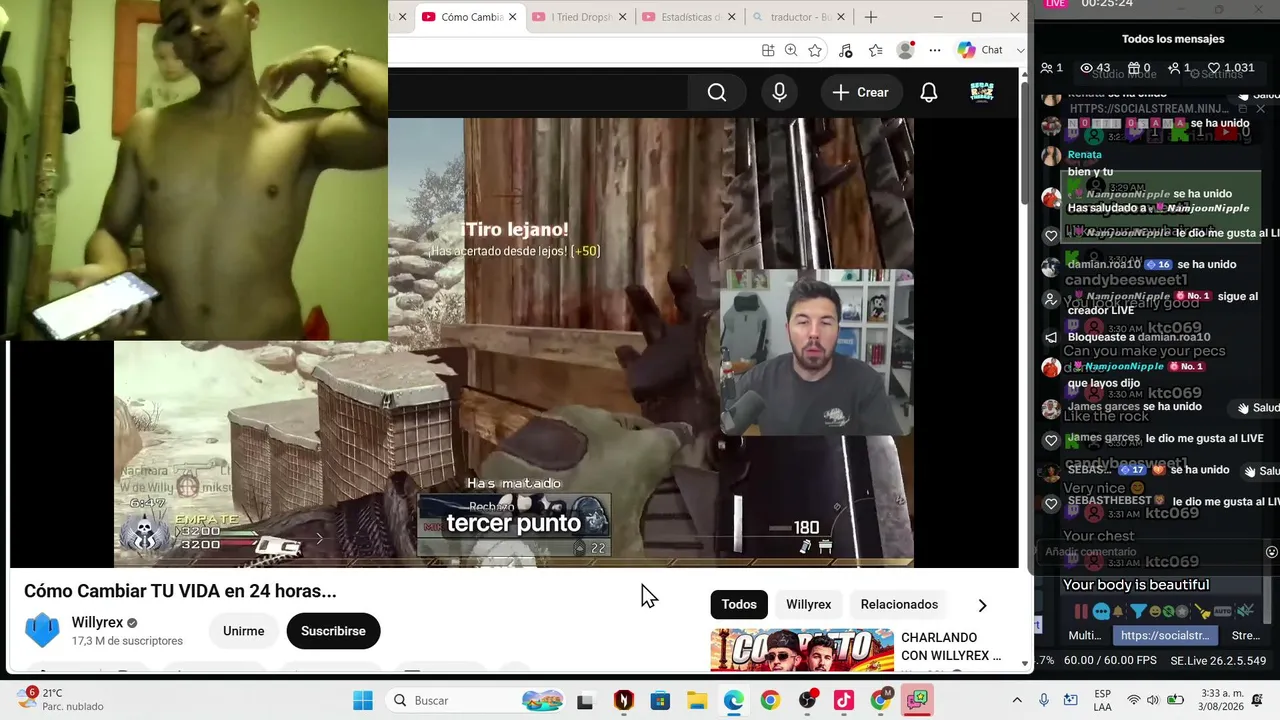Click the Añadir comentario input field
The image size is (1280, 720).
[1150, 552]
